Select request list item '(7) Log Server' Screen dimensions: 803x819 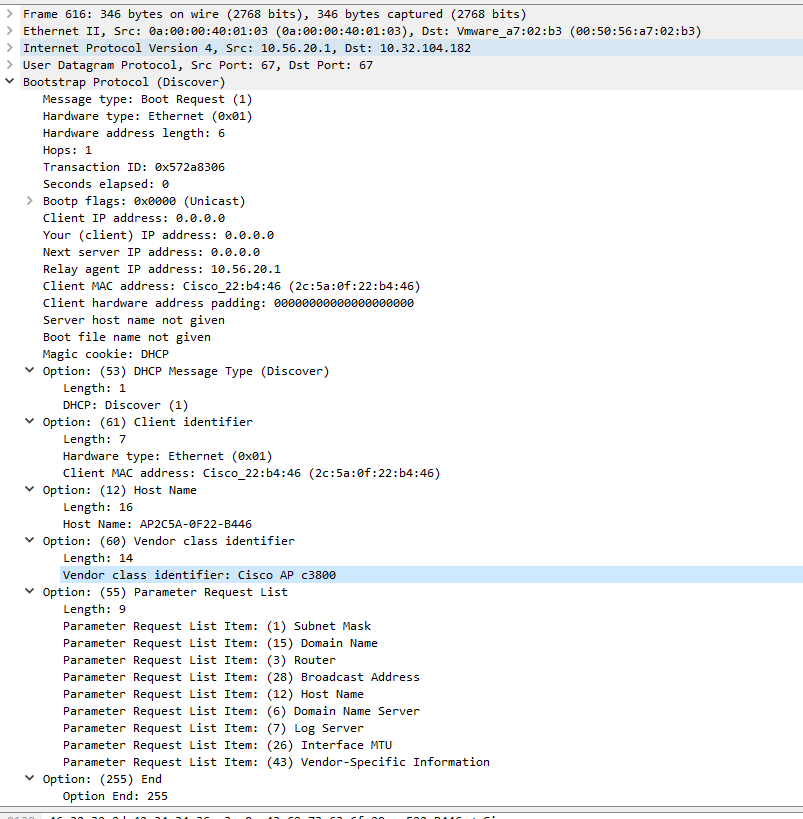213,728
